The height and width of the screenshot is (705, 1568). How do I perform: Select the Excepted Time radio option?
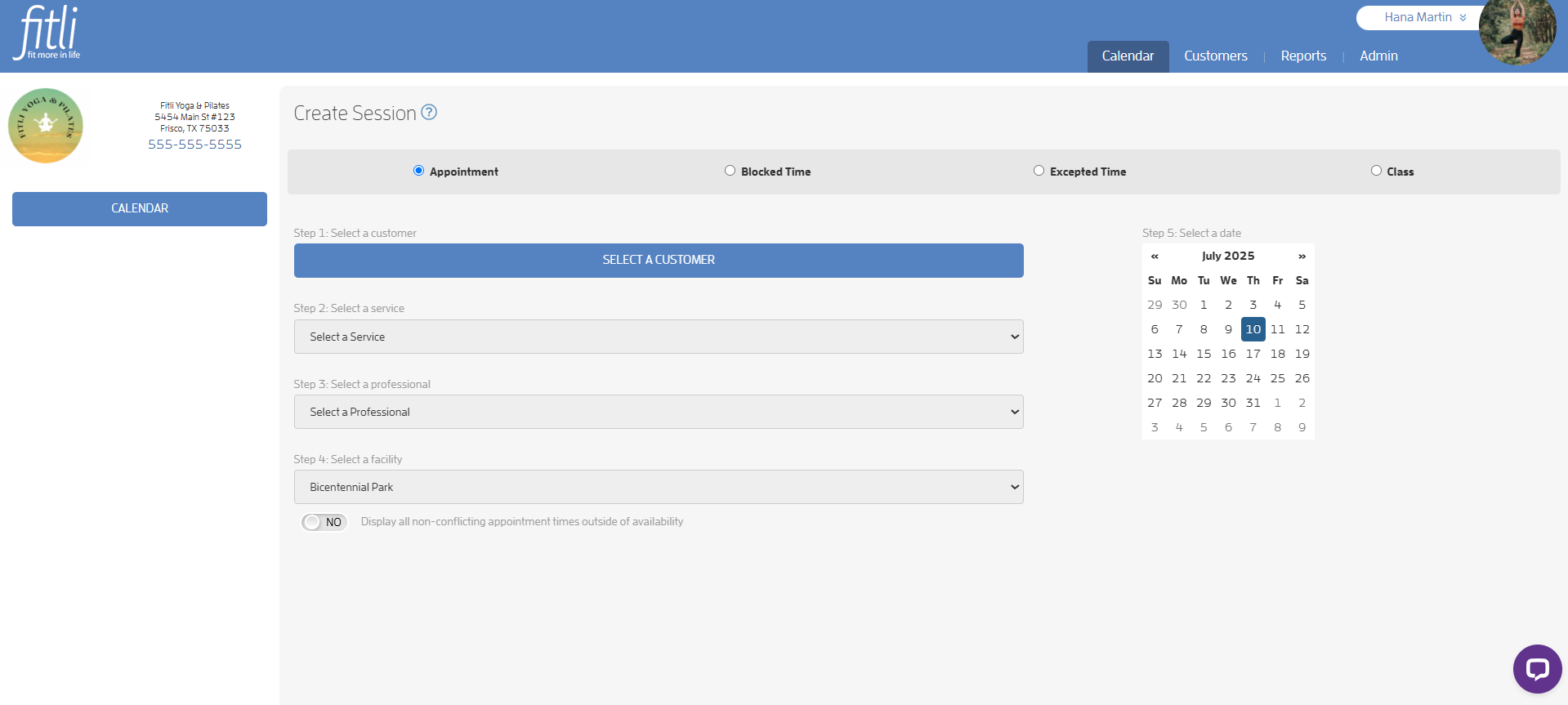[1039, 171]
